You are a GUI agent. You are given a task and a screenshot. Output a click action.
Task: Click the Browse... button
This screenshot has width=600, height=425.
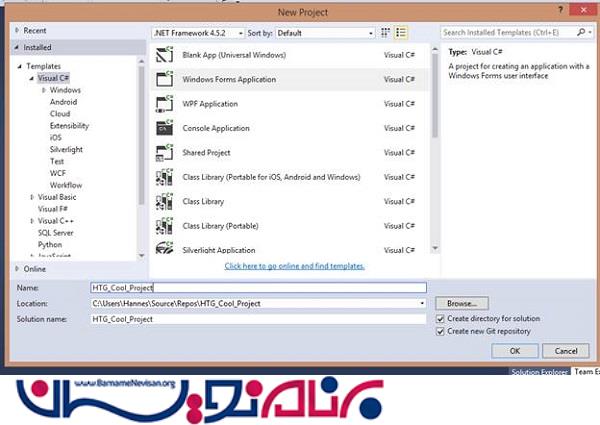point(462,303)
